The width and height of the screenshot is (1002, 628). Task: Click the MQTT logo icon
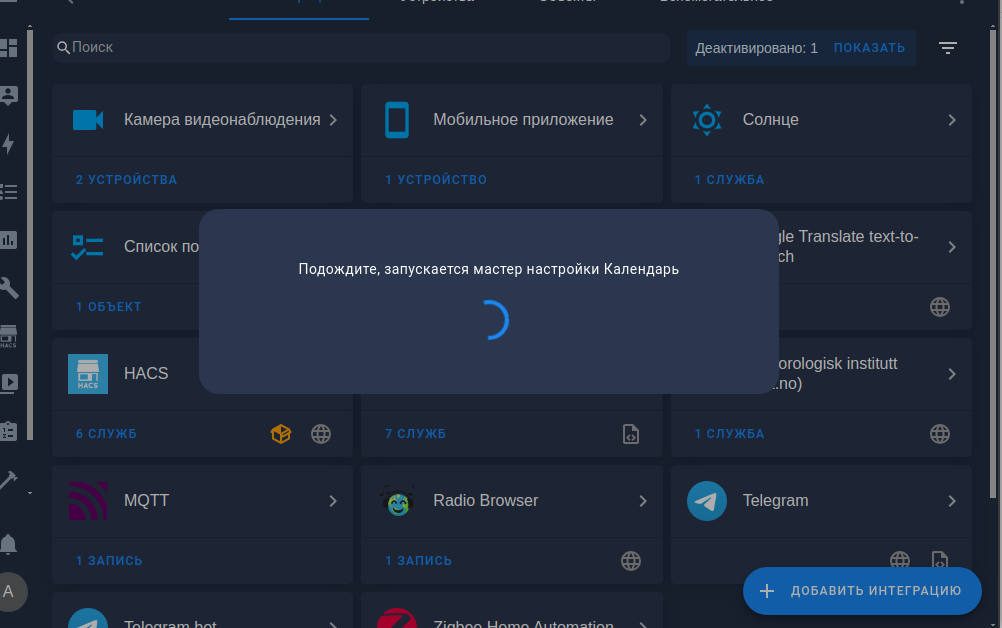[88, 501]
